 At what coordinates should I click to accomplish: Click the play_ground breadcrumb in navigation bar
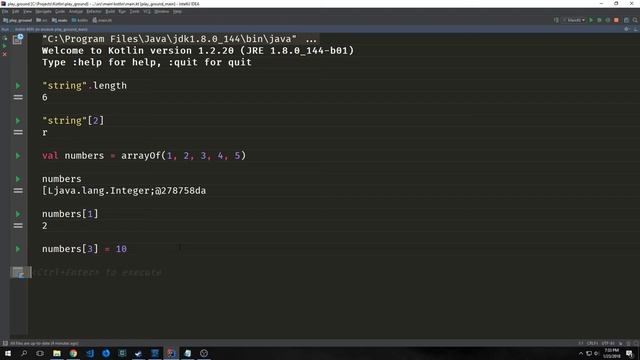click(17, 20)
